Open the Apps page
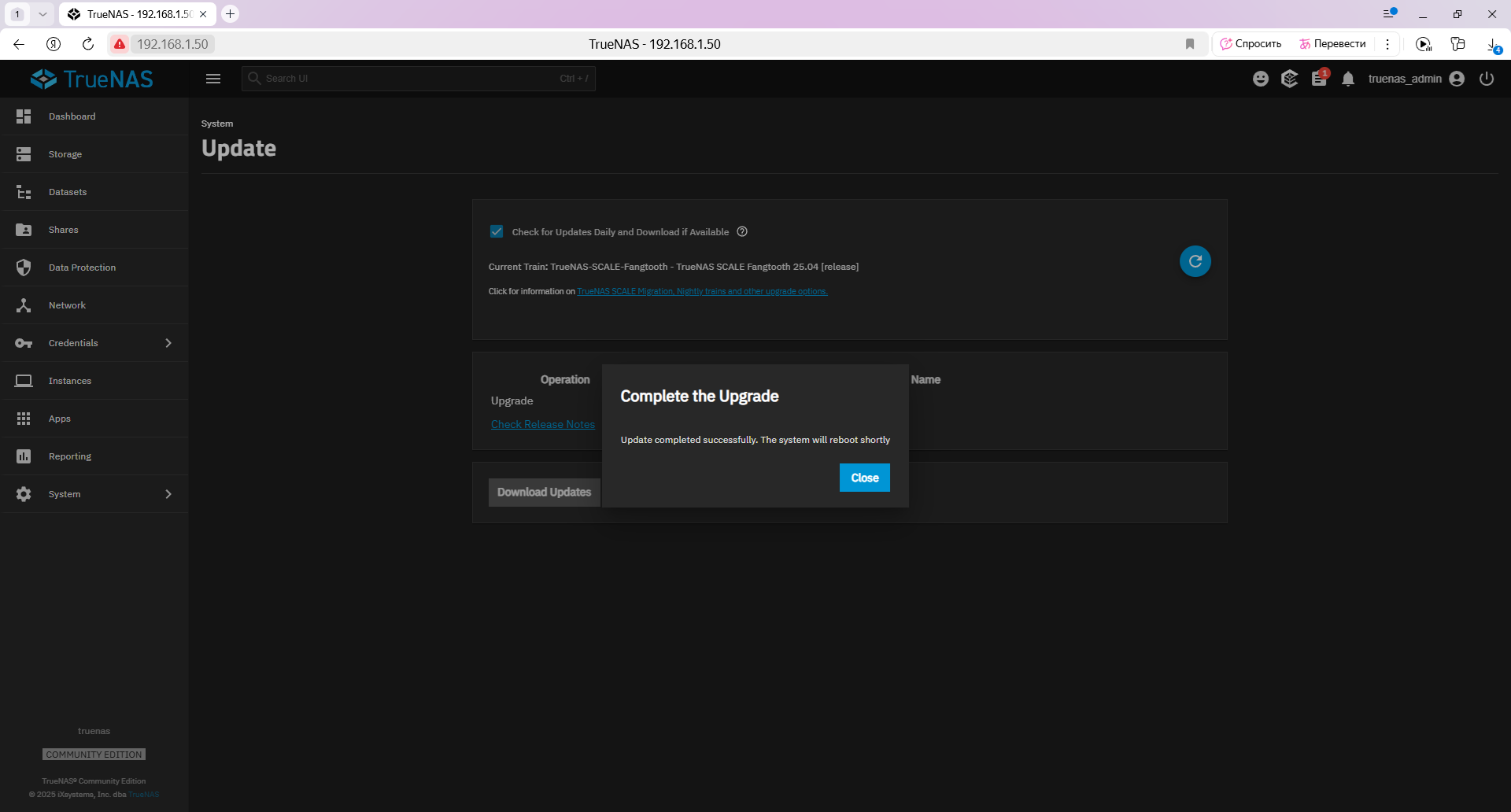Image resolution: width=1511 pixels, height=812 pixels. point(94,419)
